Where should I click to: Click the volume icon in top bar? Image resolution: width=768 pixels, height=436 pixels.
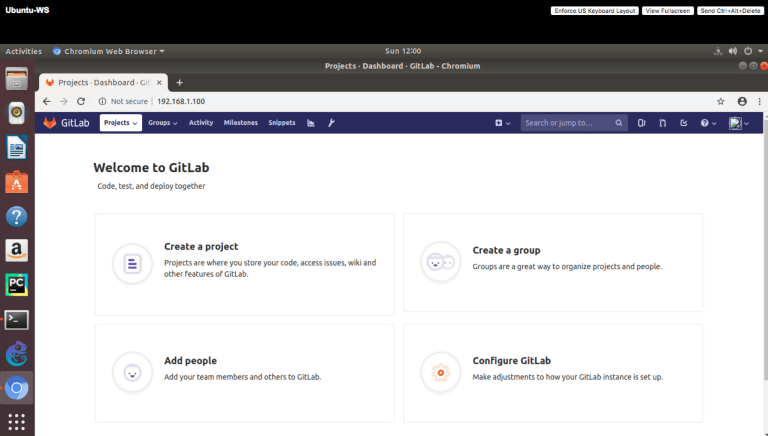pyautogui.click(x=733, y=51)
